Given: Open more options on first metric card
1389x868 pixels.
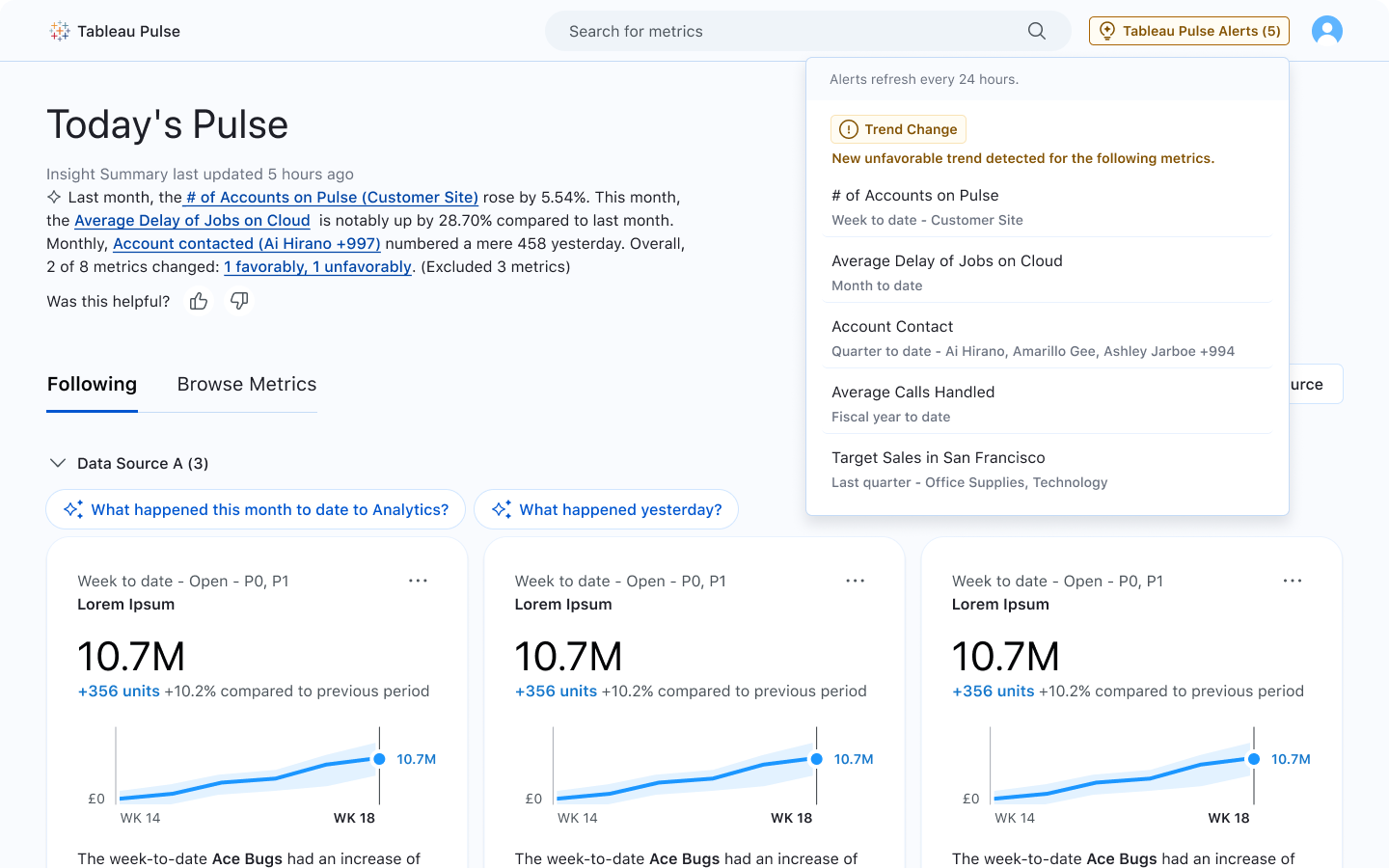Looking at the screenshot, I should pyautogui.click(x=418, y=581).
